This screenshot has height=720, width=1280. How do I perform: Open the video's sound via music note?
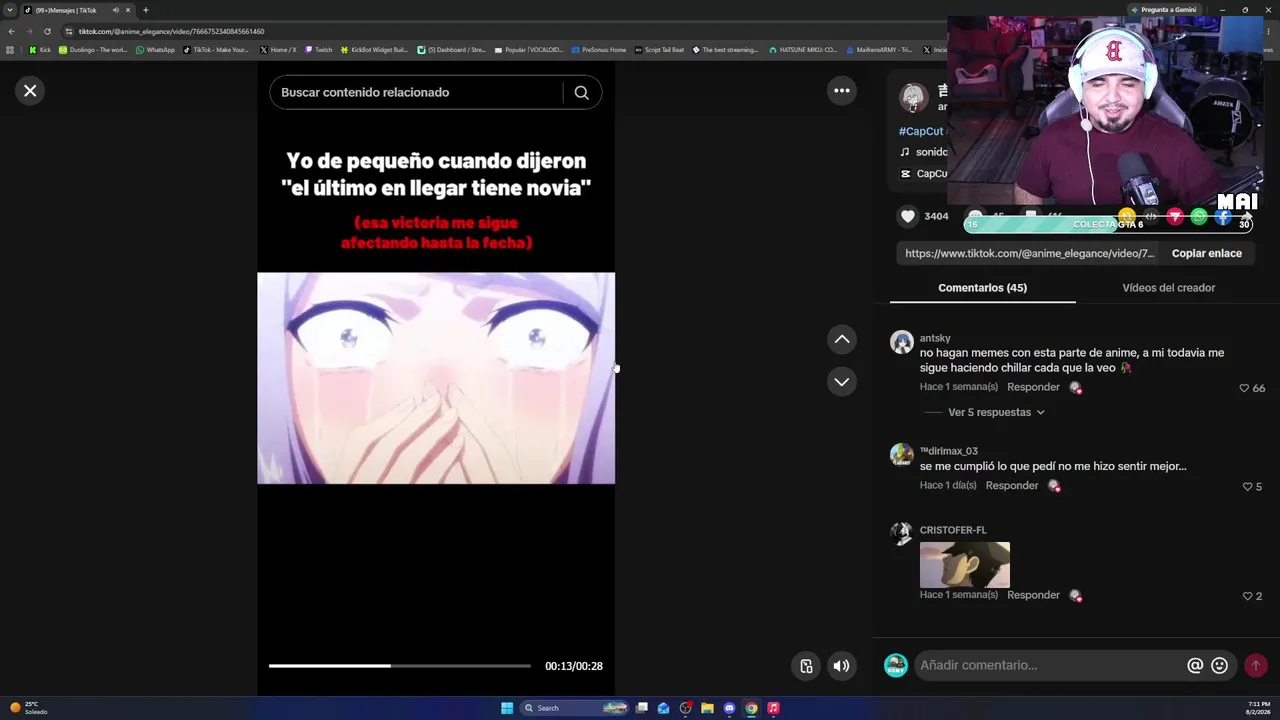[905, 152]
